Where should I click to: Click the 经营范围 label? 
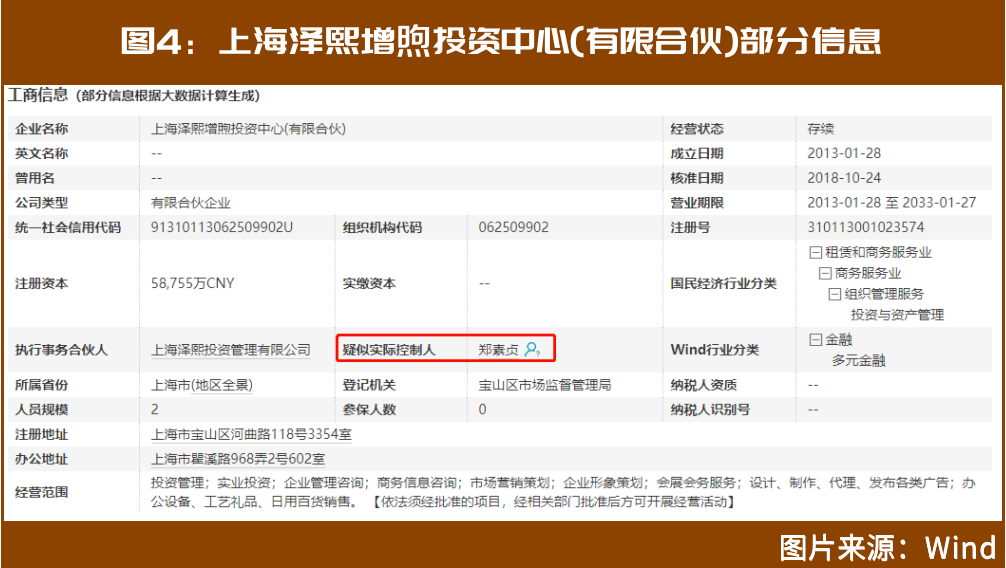(41, 492)
